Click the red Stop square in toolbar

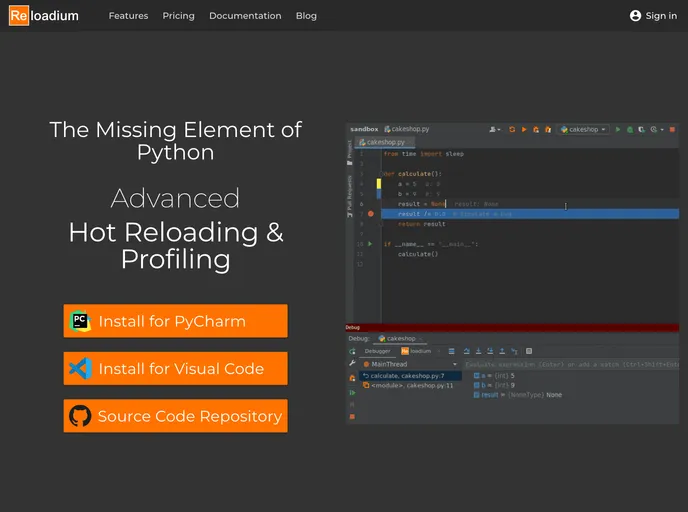pos(672,129)
